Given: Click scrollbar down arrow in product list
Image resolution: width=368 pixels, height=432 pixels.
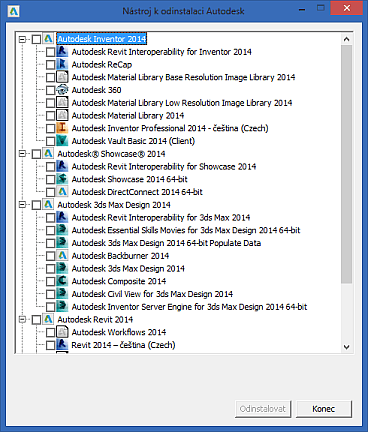Looking at the screenshot, I should (x=346, y=347).
